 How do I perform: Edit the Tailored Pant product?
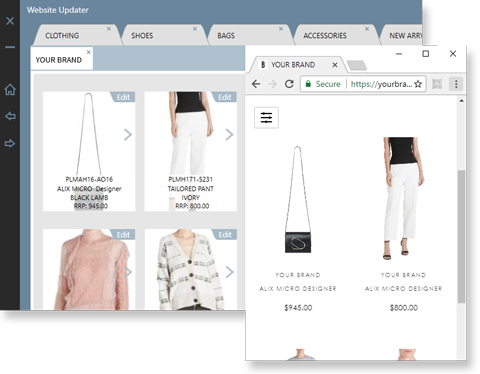tap(224, 97)
